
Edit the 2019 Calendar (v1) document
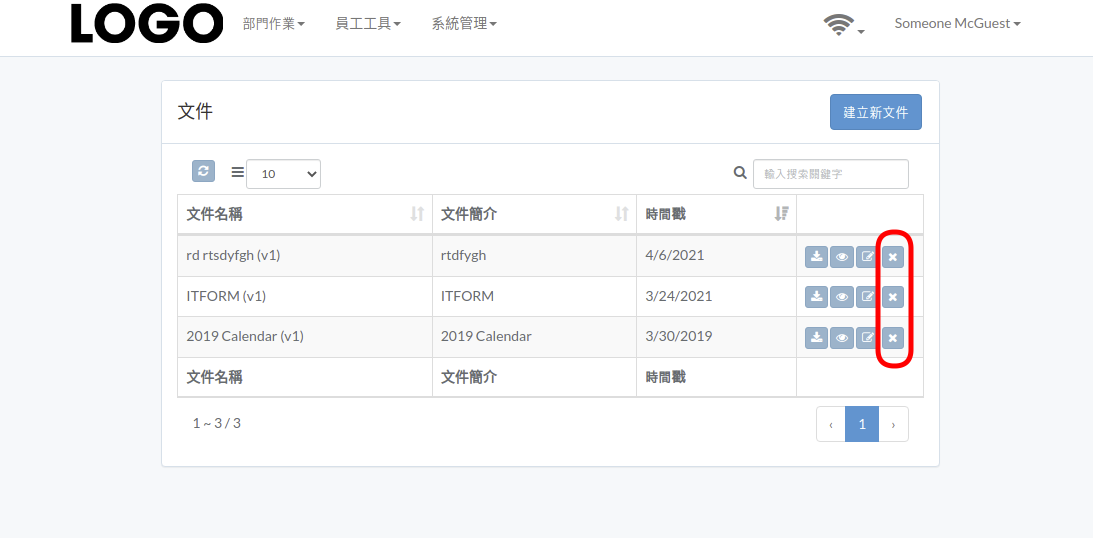click(x=867, y=338)
